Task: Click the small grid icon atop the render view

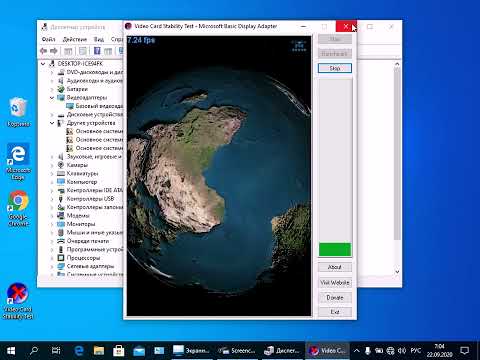Action: click(299, 46)
